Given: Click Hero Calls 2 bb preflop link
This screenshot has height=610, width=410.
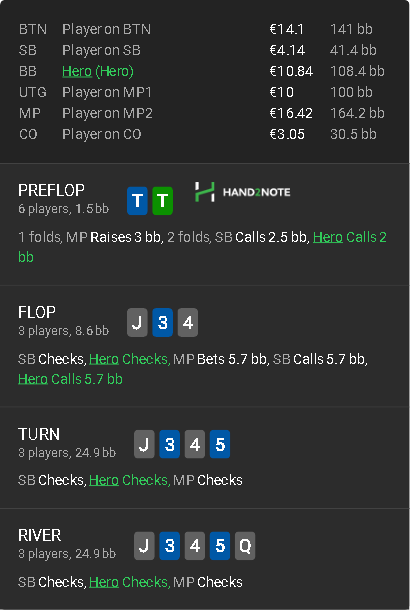Looking at the screenshot, I should pos(202,247).
